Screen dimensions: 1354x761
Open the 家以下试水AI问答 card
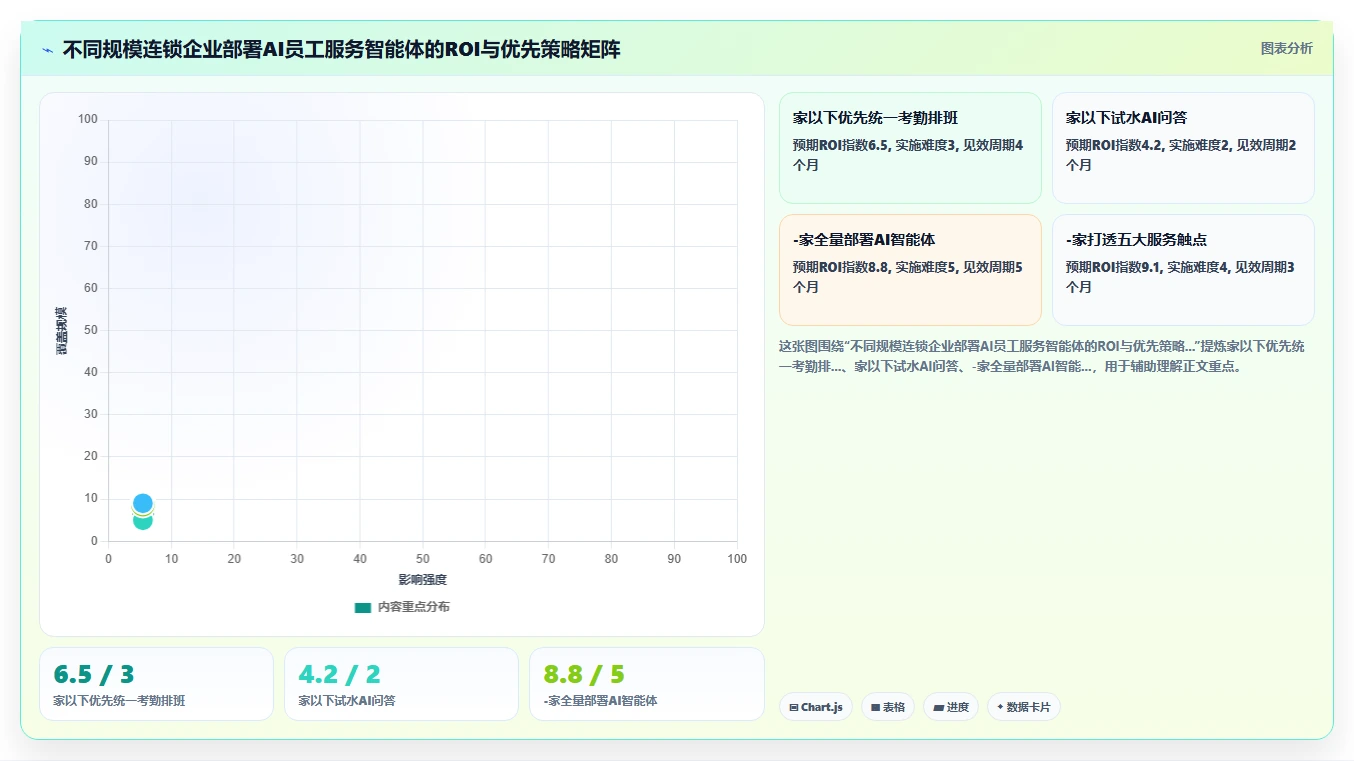coord(1183,148)
